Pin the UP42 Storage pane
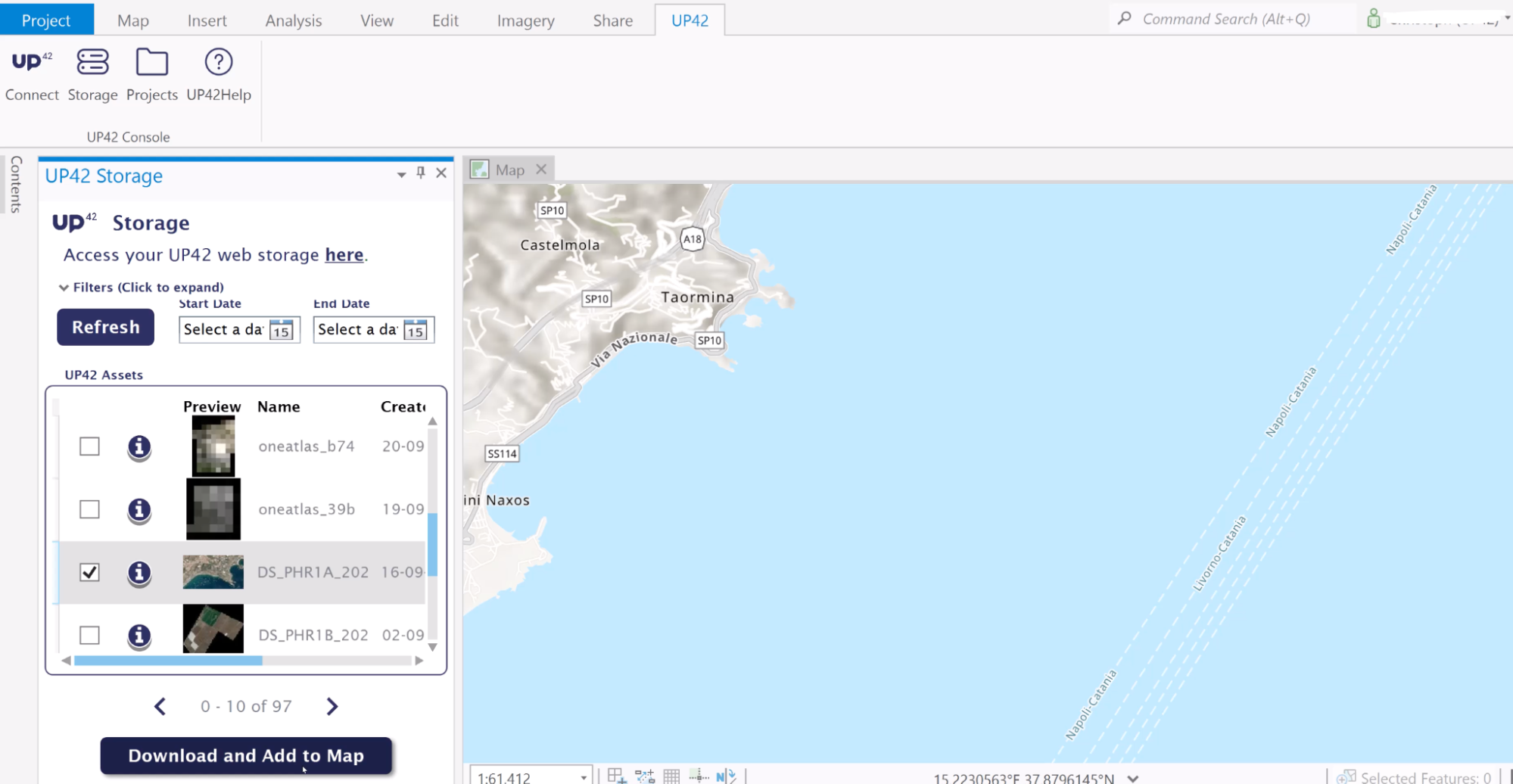Screen dimensions: 1513x784 pyautogui.click(x=421, y=173)
